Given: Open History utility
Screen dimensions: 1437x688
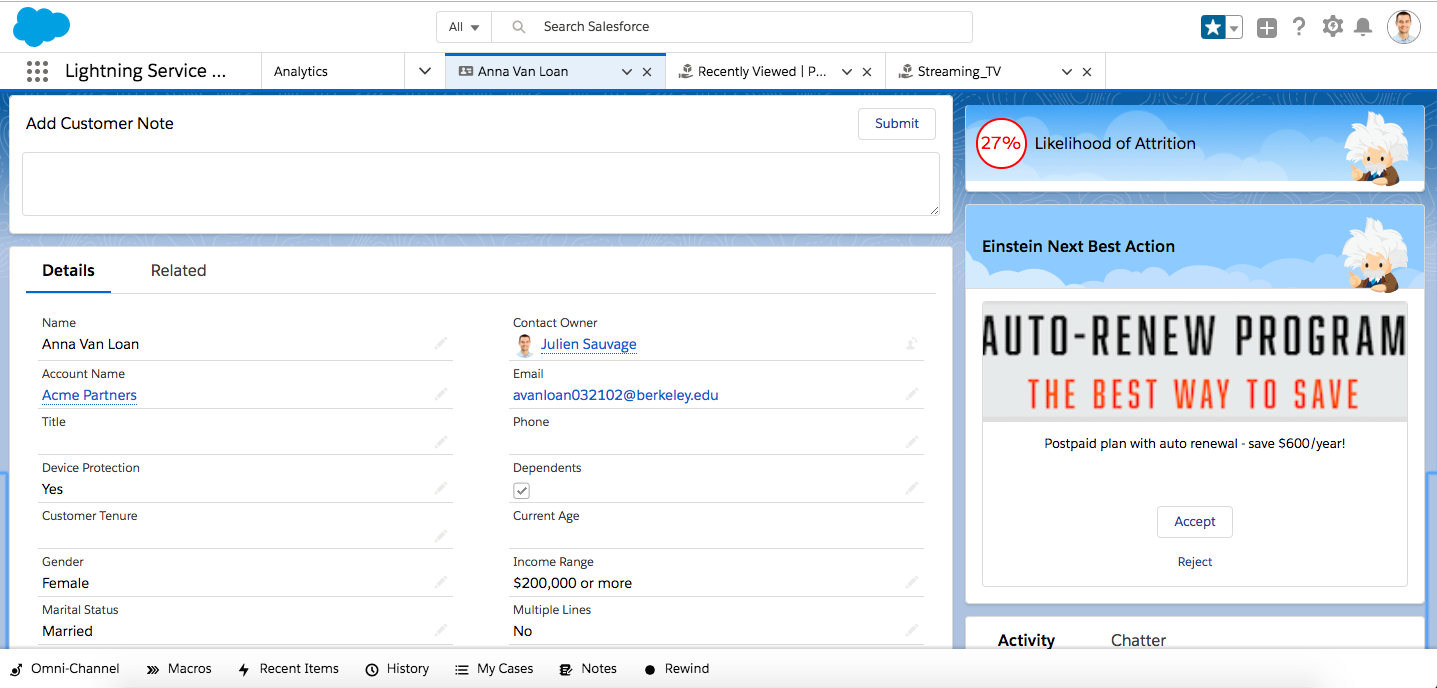Looking at the screenshot, I should point(397,669).
